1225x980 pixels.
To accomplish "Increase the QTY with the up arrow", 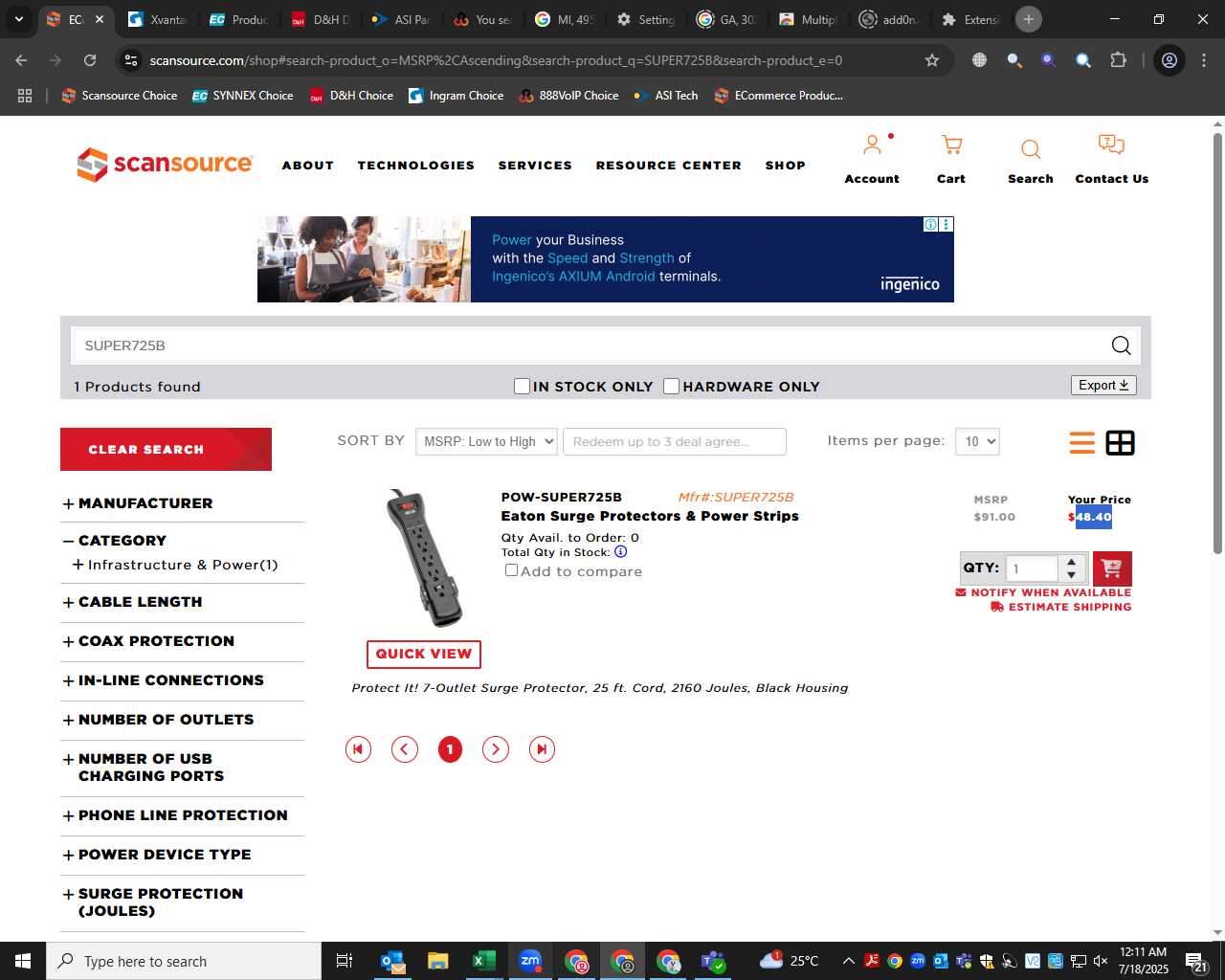I will (x=1072, y=562).
